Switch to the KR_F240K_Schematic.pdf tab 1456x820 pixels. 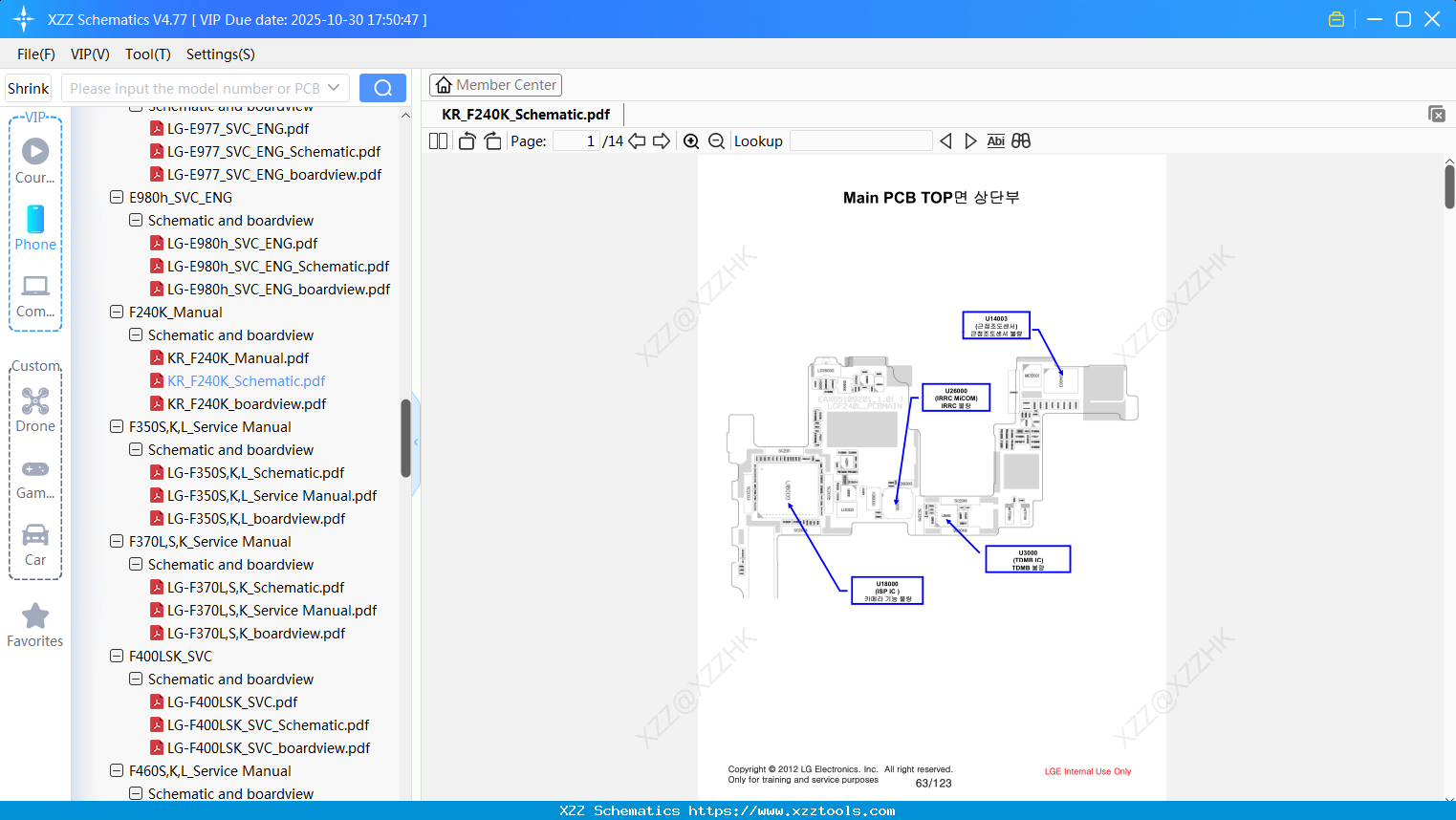pos(524,114)
